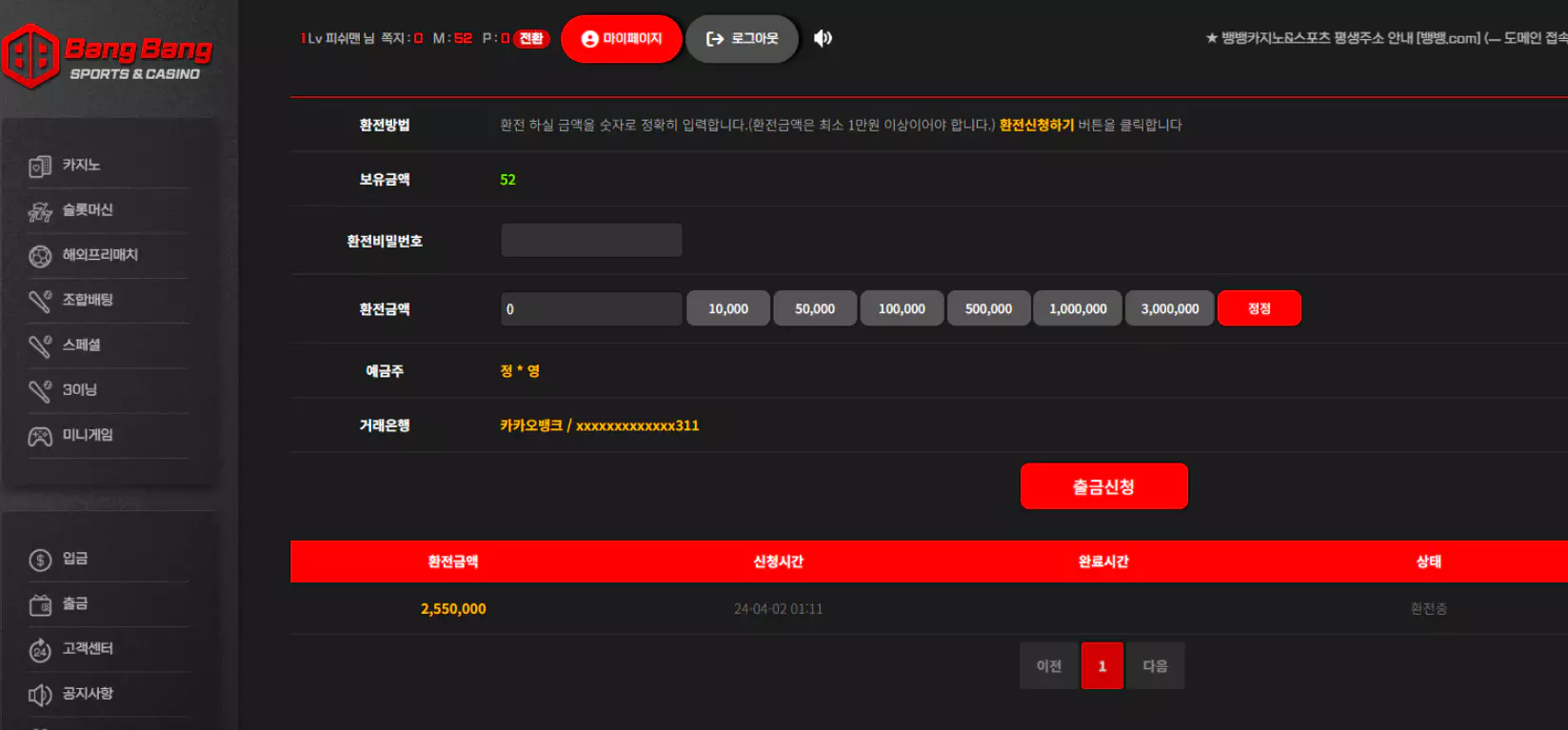Image resolution: width=1568 pixels, height=730 pixels.
Task: Add 100,000 to withdrawal amount
Action: coord(902,308)
